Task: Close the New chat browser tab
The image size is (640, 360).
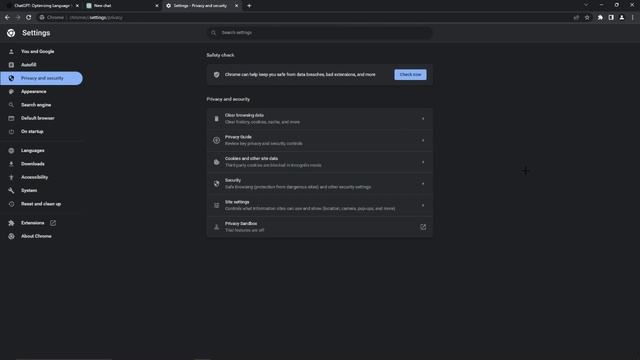Action: pyautogui.click(x=157, y=6)
